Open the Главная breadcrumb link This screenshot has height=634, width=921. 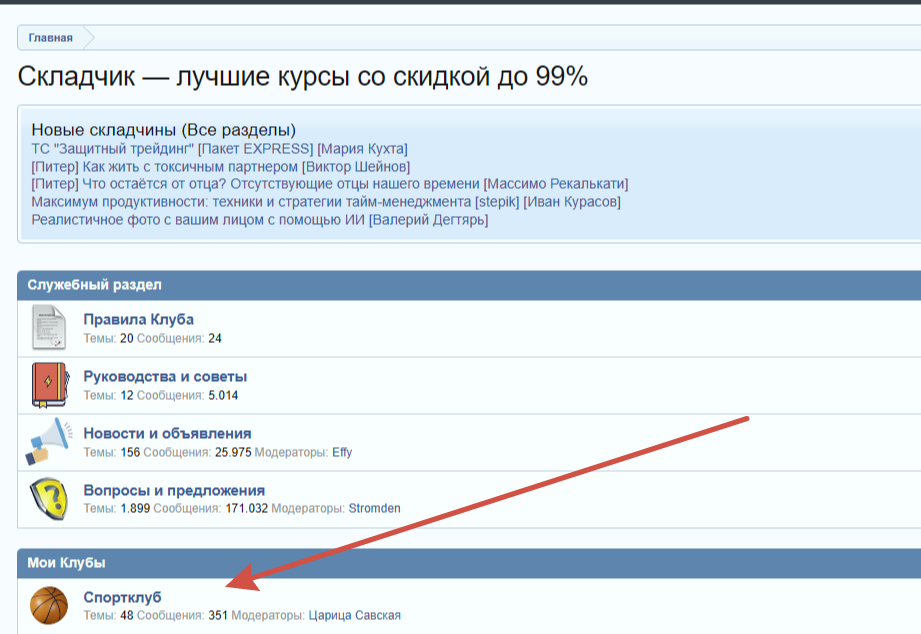point(51,38)
